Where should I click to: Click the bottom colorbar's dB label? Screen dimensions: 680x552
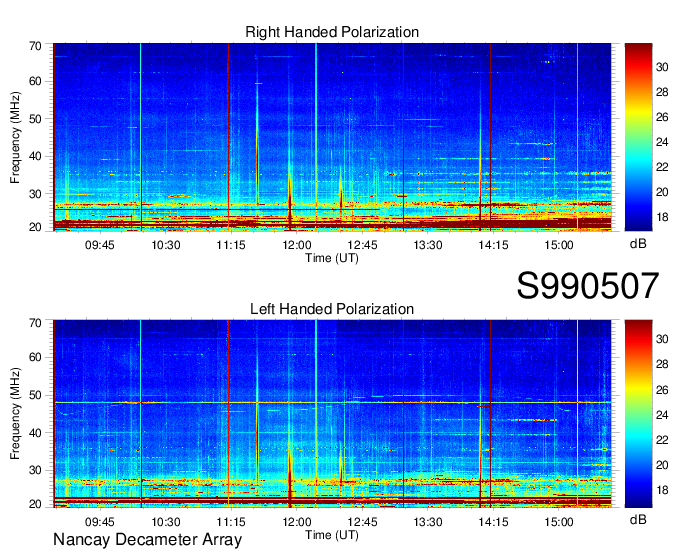(638, 519)
